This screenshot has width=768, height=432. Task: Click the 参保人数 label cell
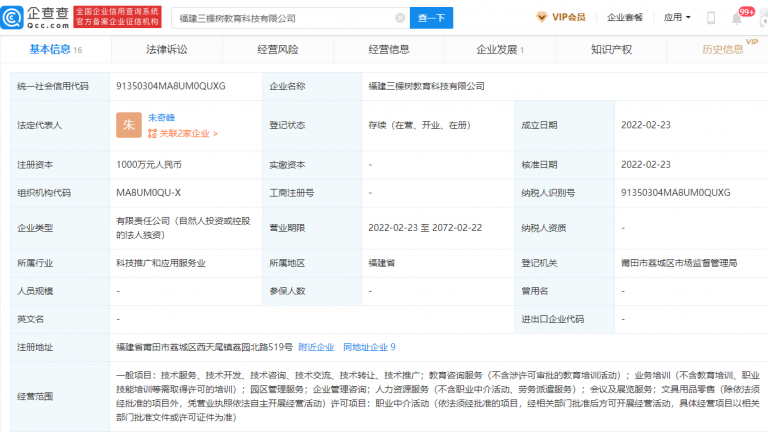(312, 291)
